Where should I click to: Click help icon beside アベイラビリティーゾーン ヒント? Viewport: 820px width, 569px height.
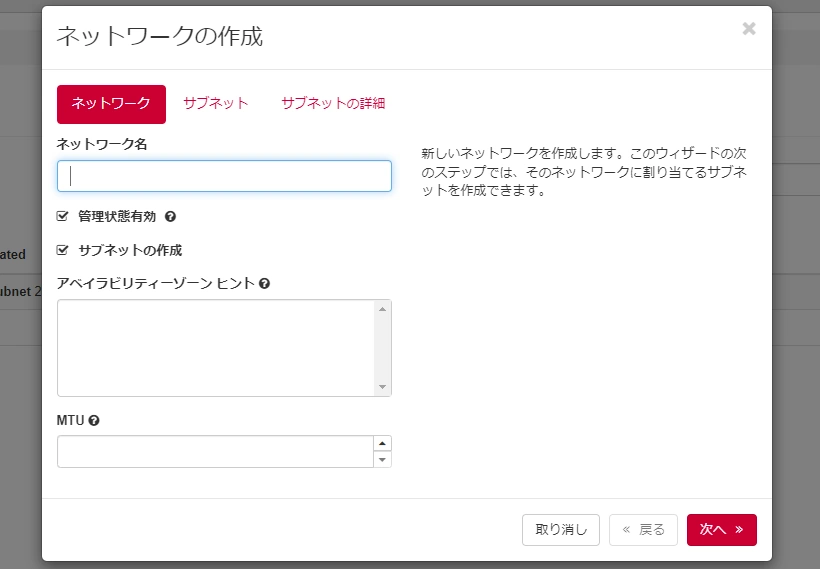[264, 284]
